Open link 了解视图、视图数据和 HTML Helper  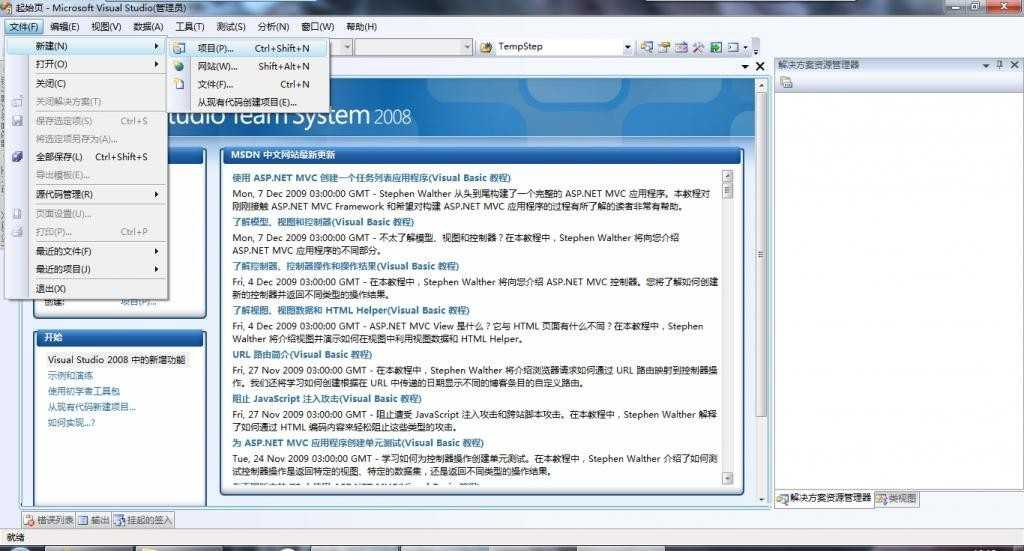(351, 311)
